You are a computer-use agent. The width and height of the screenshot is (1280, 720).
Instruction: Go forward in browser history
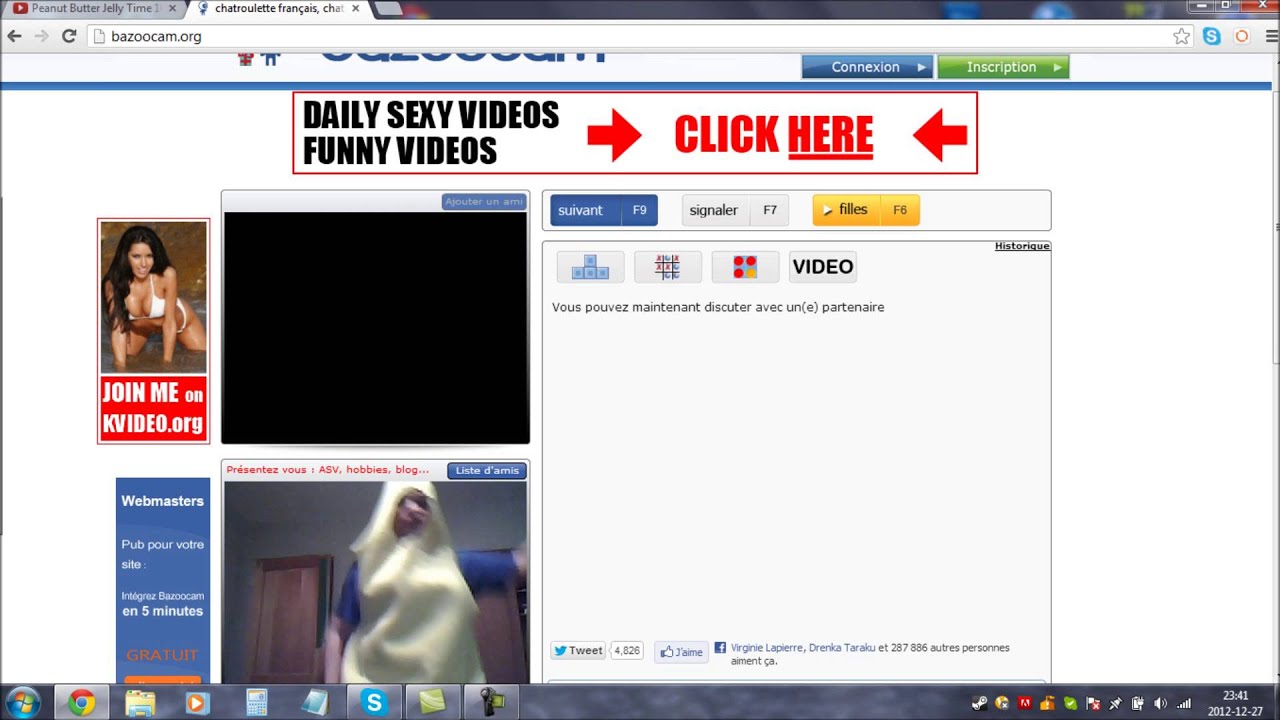point(41,36)
